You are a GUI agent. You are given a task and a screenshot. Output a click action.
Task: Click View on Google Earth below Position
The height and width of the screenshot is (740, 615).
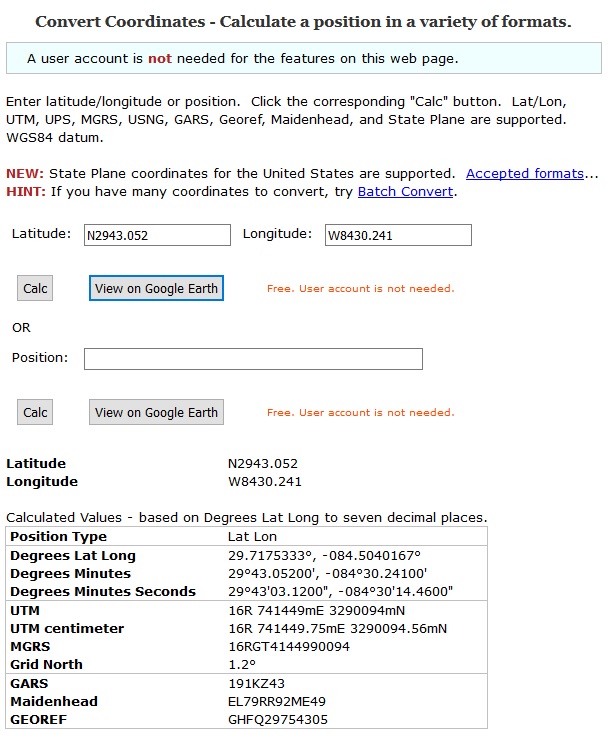click(x=156, y=412)
